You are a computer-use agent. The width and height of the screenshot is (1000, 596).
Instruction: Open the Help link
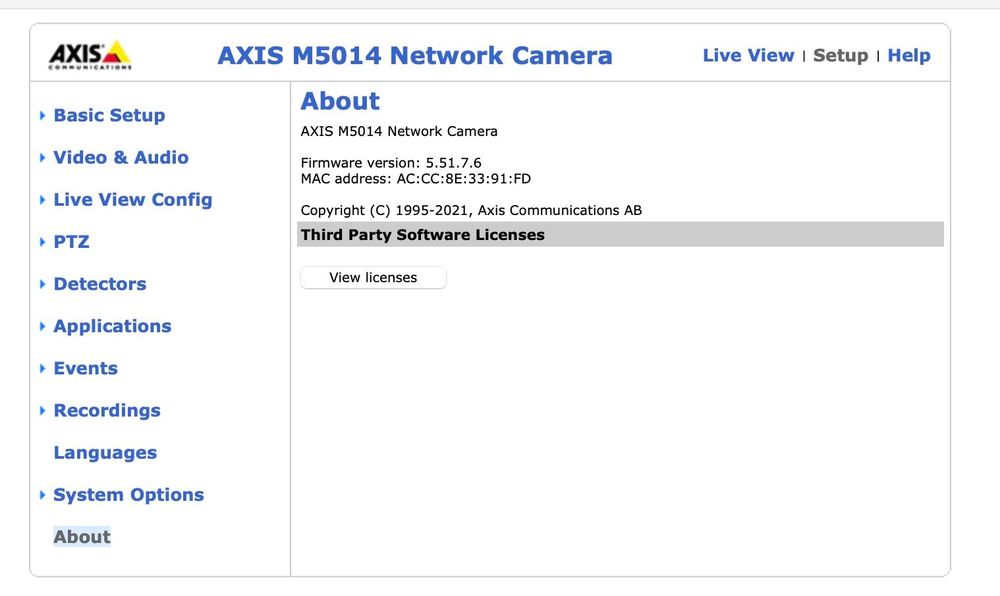909,55
